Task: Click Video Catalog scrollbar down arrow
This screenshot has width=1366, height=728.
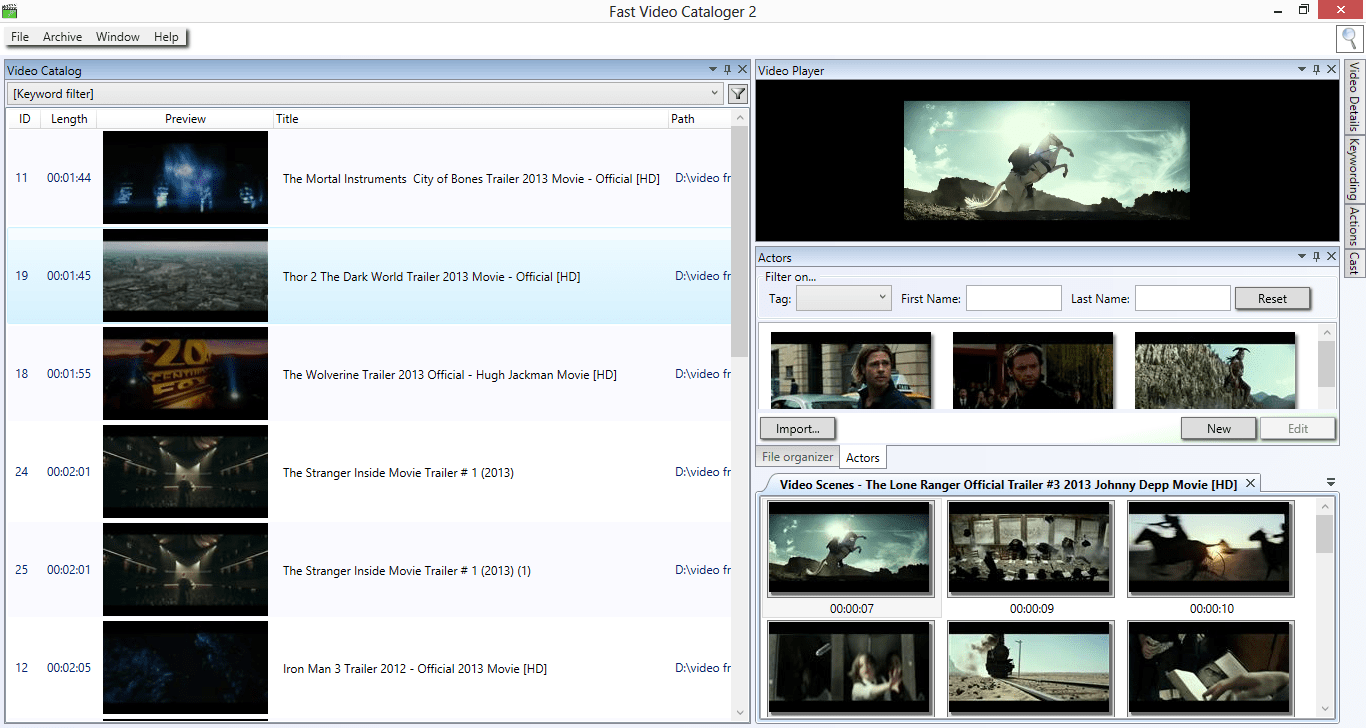Action: 740,713
